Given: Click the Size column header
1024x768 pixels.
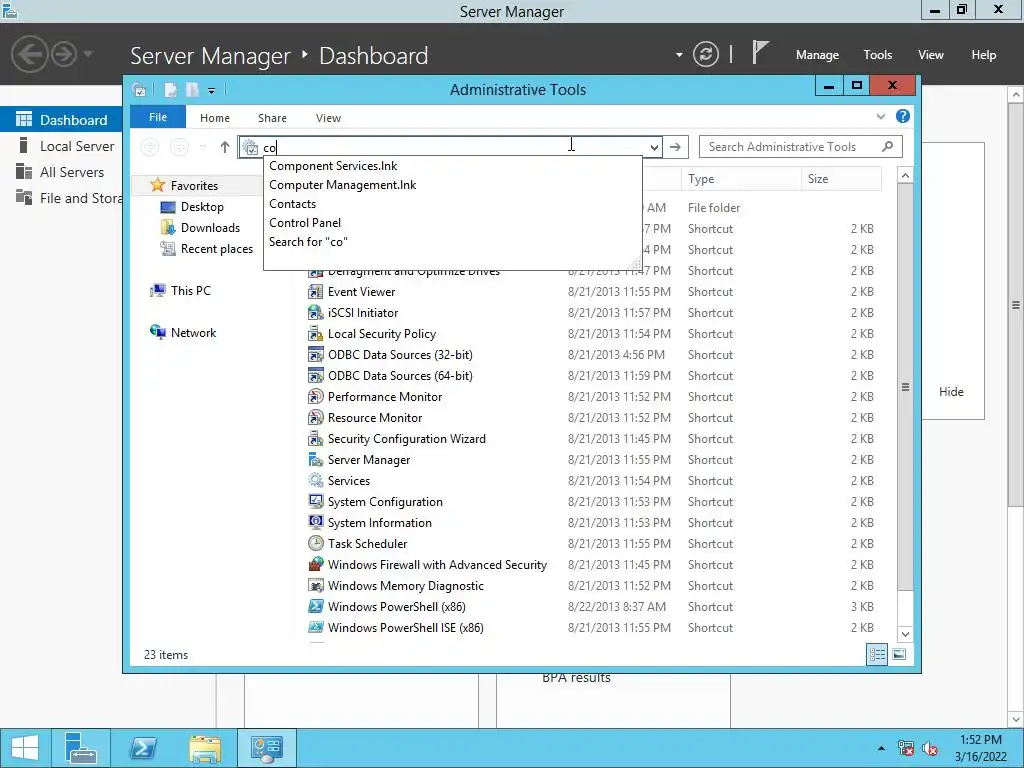Looking at the screenshot, I should (x=841, y=179).
